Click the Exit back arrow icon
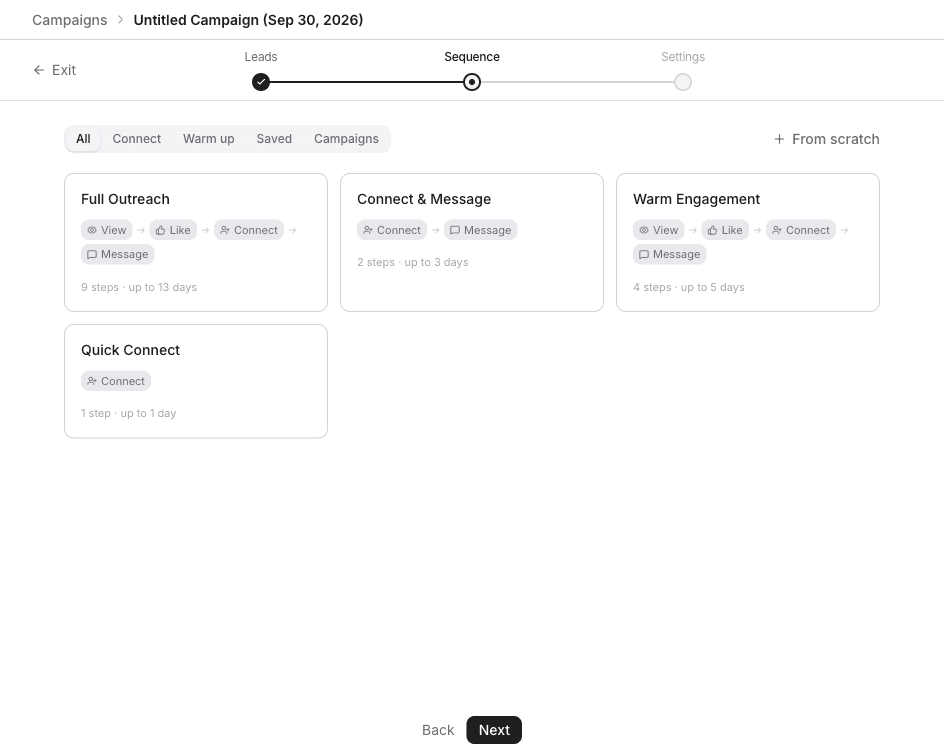 [39, 70]
